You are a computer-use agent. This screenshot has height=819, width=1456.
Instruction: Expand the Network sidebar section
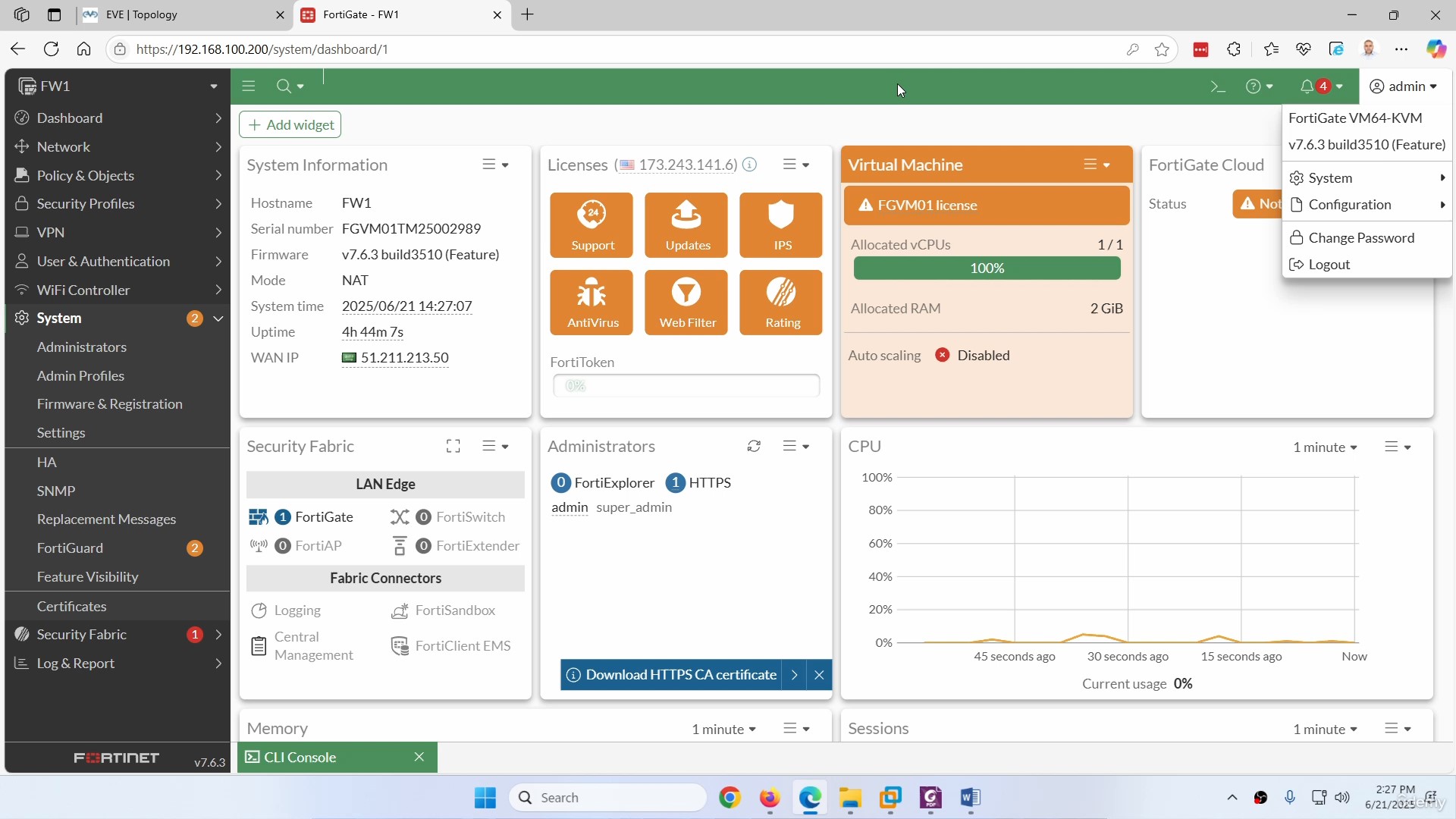click(x=118, y=147)
